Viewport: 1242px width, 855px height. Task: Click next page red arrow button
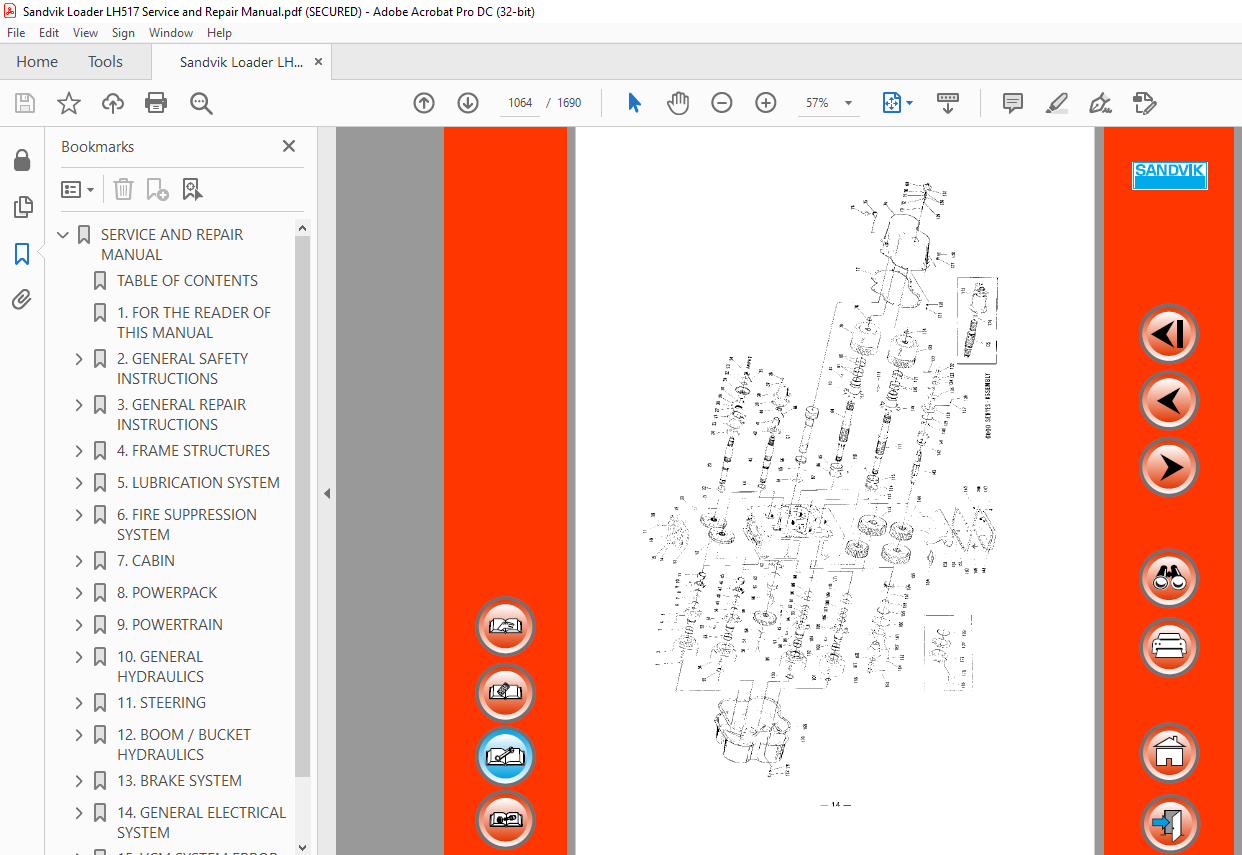[x=1169, y=467]
